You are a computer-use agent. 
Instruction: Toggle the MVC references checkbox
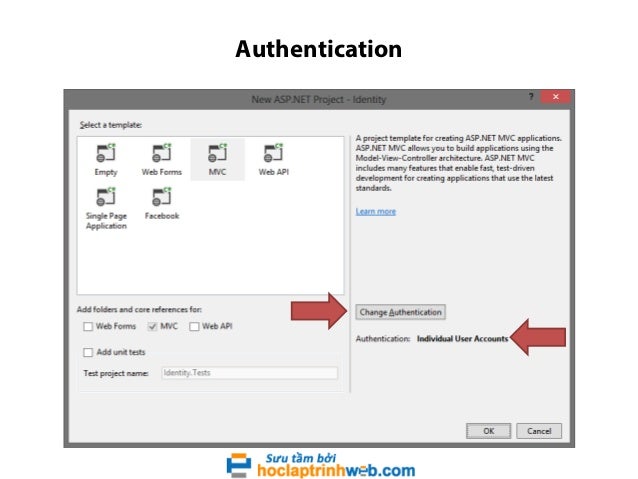click(x=152, y=326)
